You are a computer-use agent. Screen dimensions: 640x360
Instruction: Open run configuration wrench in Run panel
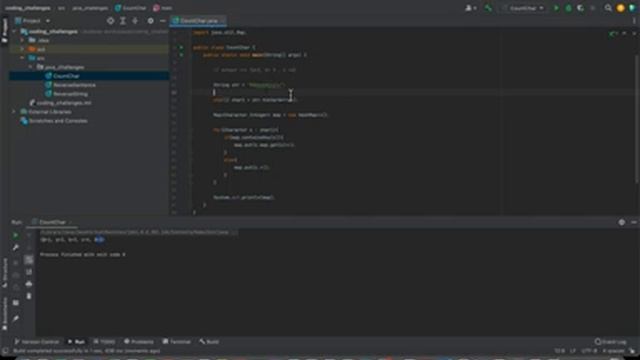(x=16, y=247)
